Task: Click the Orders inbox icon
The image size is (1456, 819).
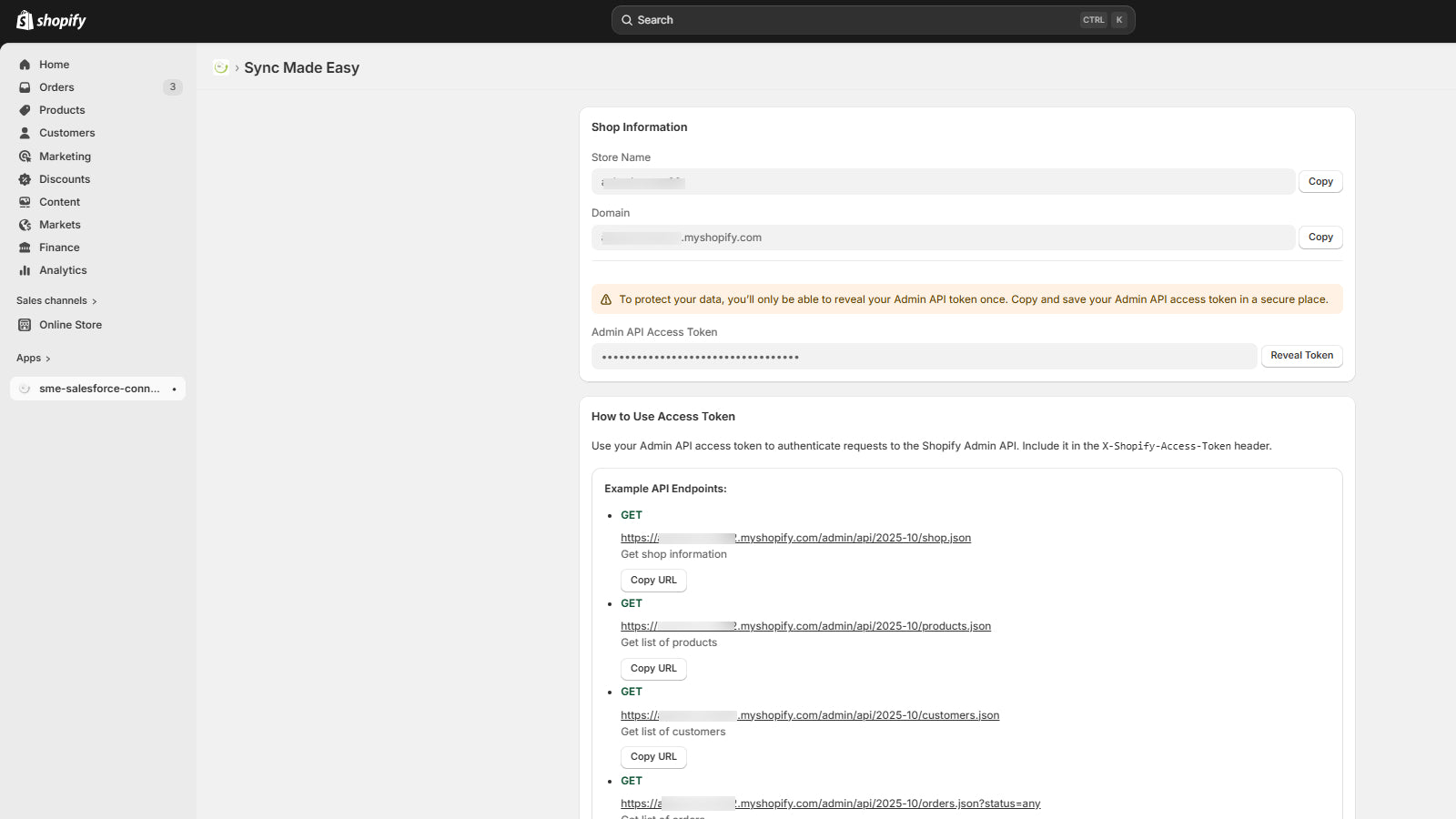Action: (x=25, y=87)
